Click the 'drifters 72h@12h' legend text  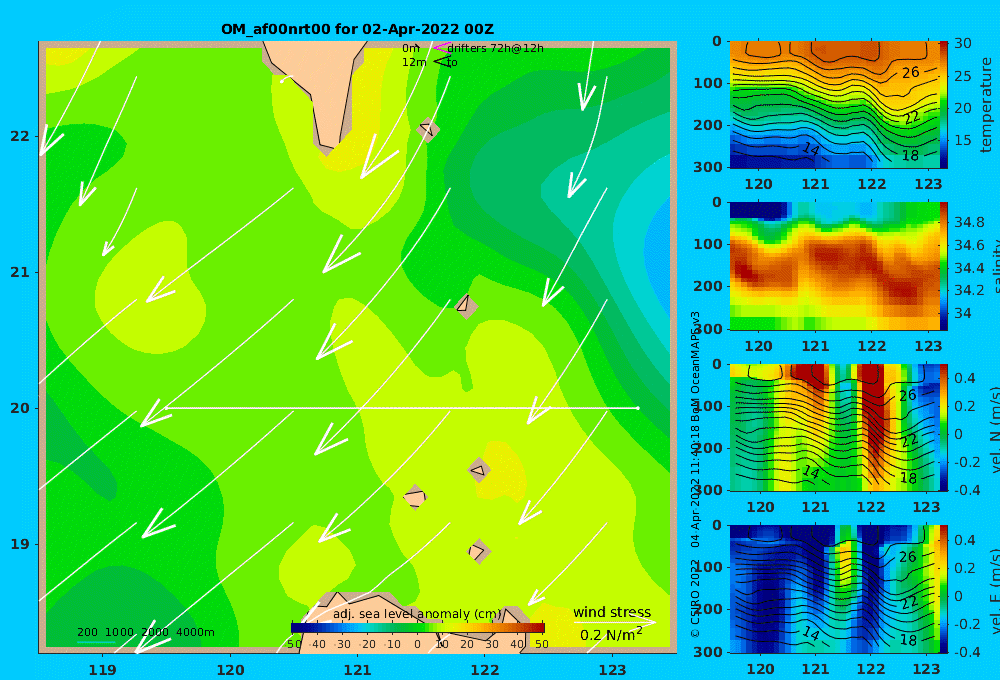(x=495, y=48)
